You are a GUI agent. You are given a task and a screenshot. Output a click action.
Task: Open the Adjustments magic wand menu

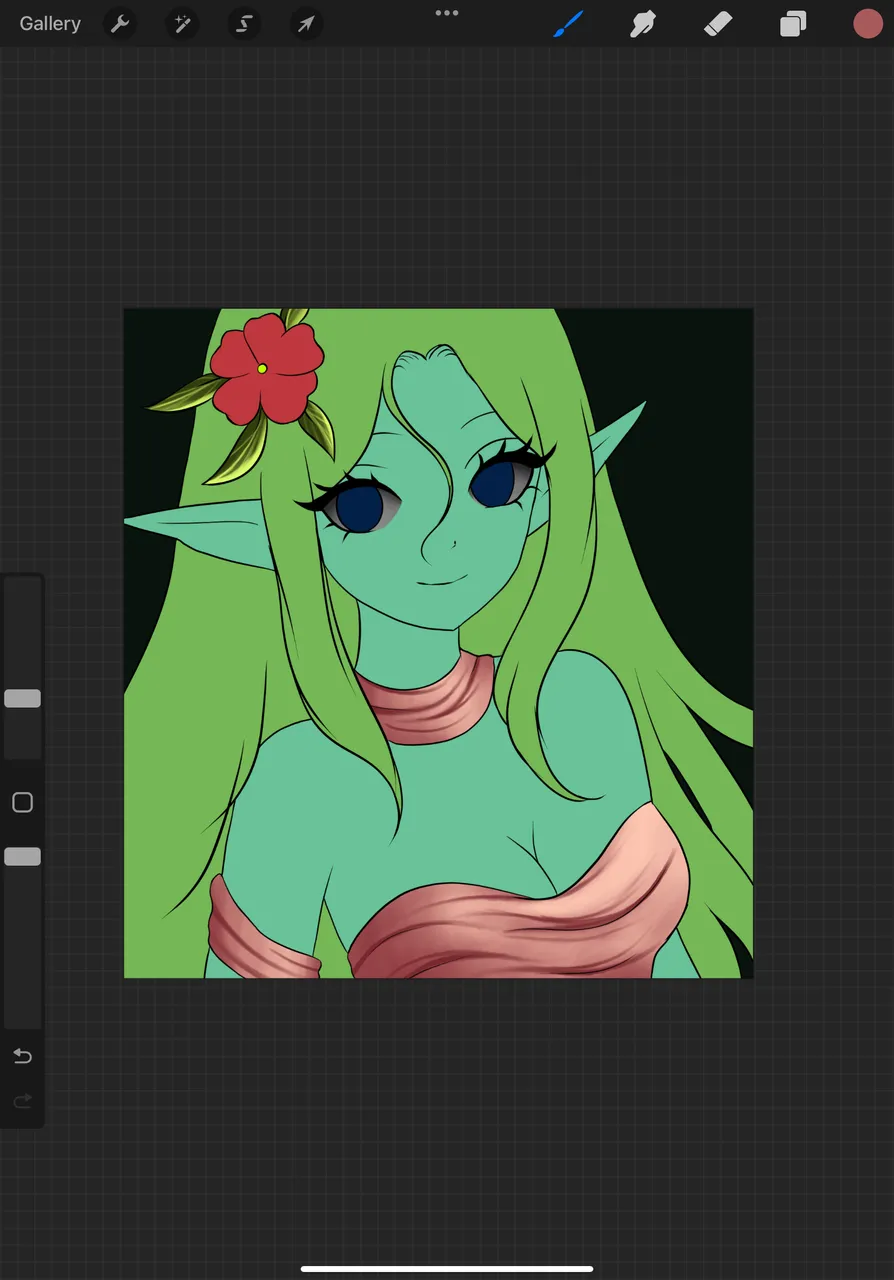coord(182,24)
